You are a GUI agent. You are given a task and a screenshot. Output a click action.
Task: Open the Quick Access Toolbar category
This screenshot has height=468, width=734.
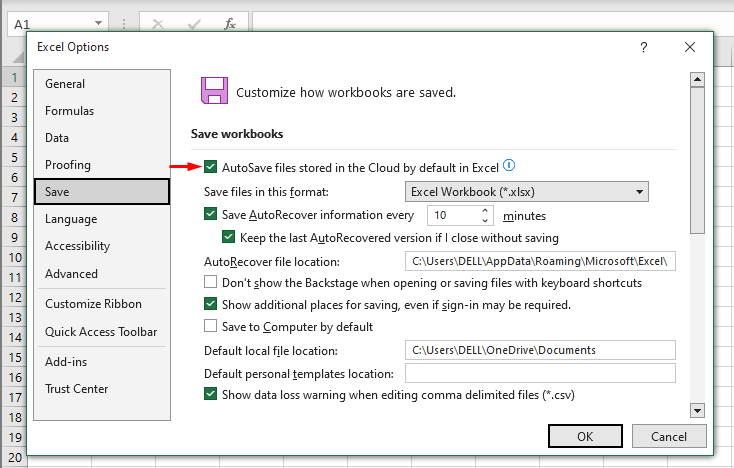click(x=102, y=332)
